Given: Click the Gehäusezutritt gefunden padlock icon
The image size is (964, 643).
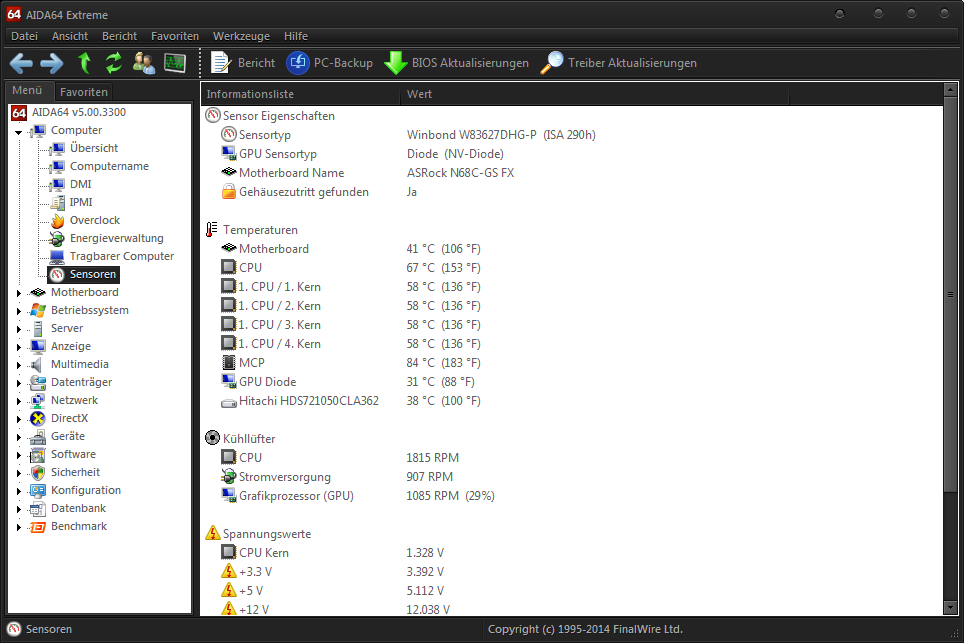Looking at the screenshot, I should click(229, 191).
